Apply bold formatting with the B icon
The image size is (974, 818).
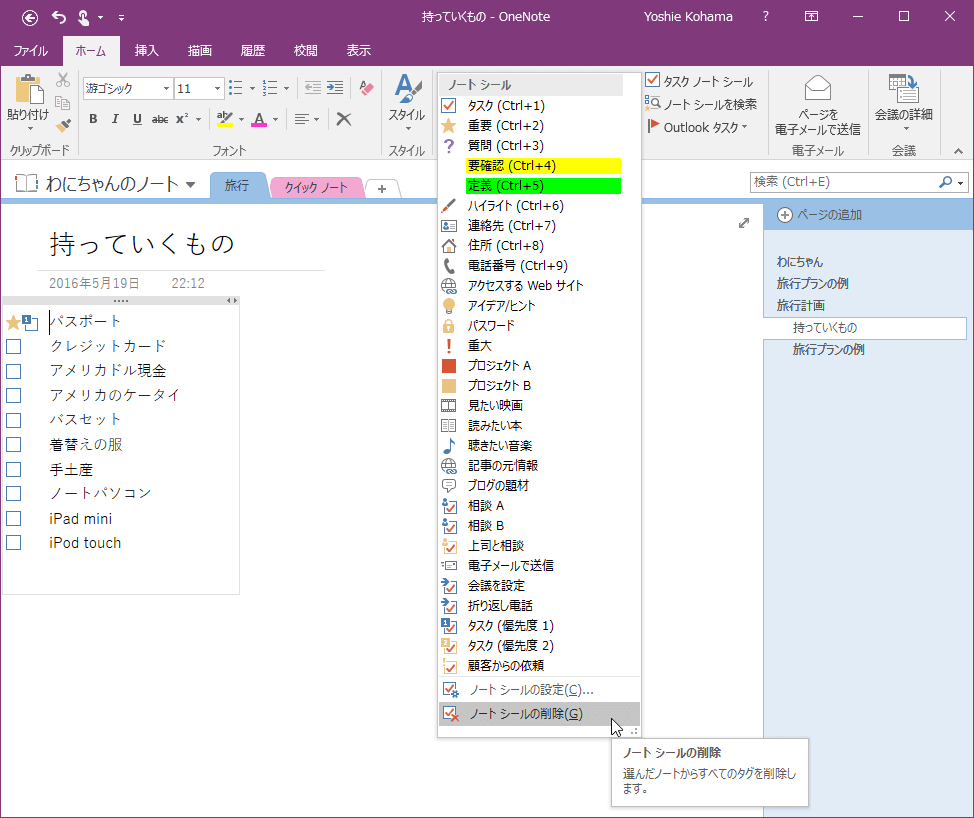pyautogui.click(x=92, y=119)
